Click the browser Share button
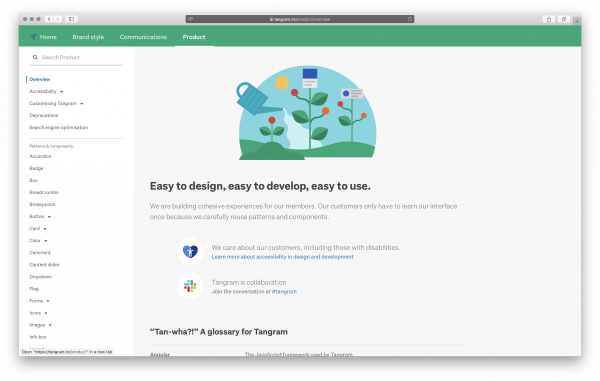600x381 pixels. (x=549, y=19)
